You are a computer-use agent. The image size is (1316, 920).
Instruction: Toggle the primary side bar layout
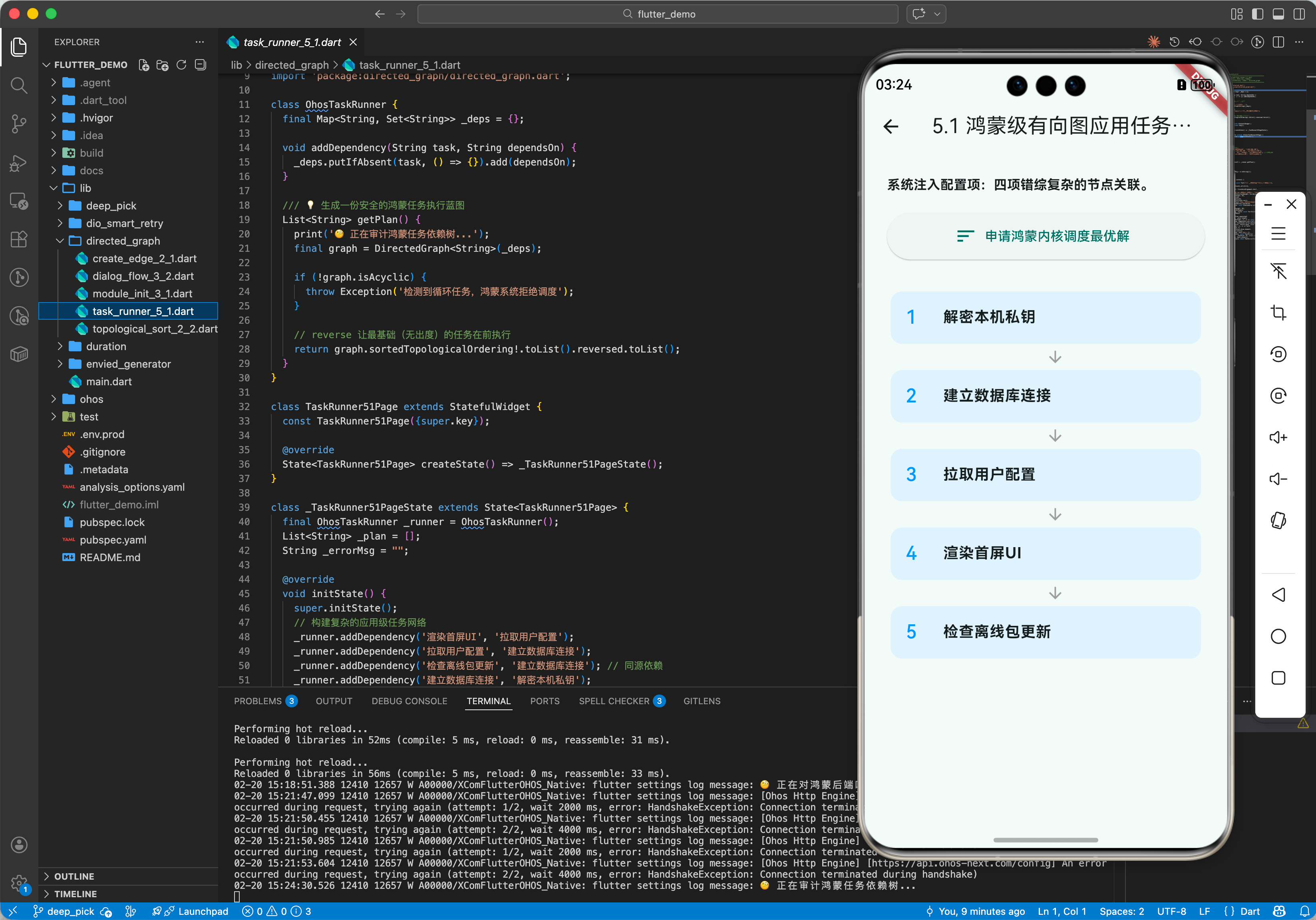tap(1257, 14)
